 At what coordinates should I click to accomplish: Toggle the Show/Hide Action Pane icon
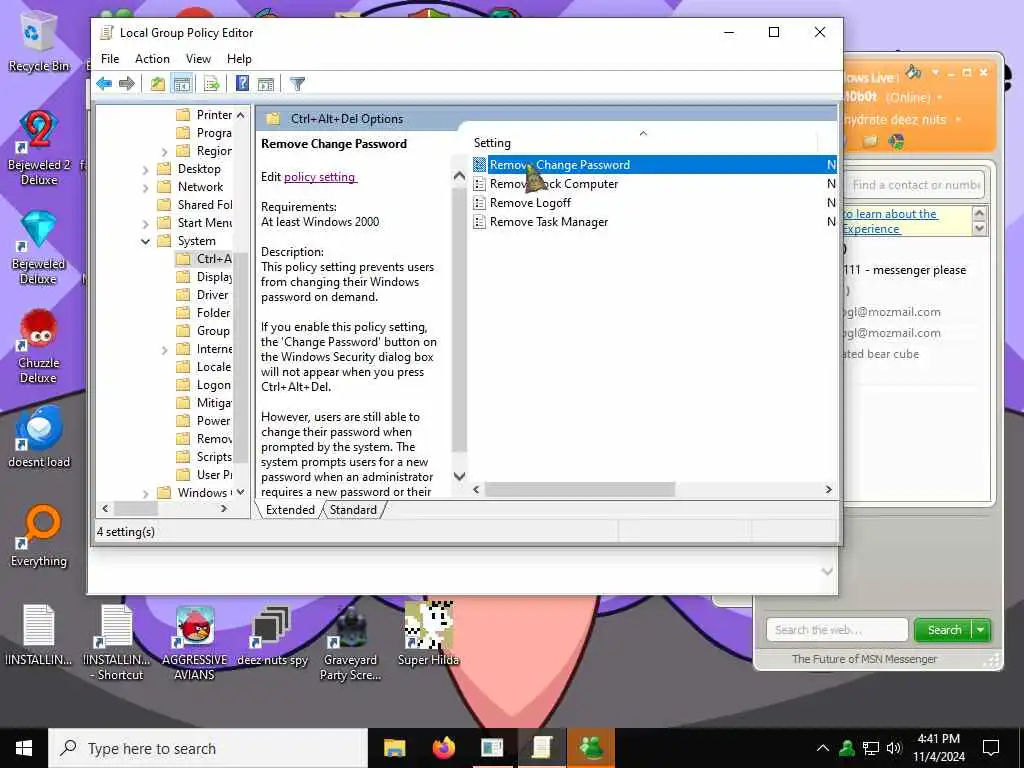[x=266, y=84]
